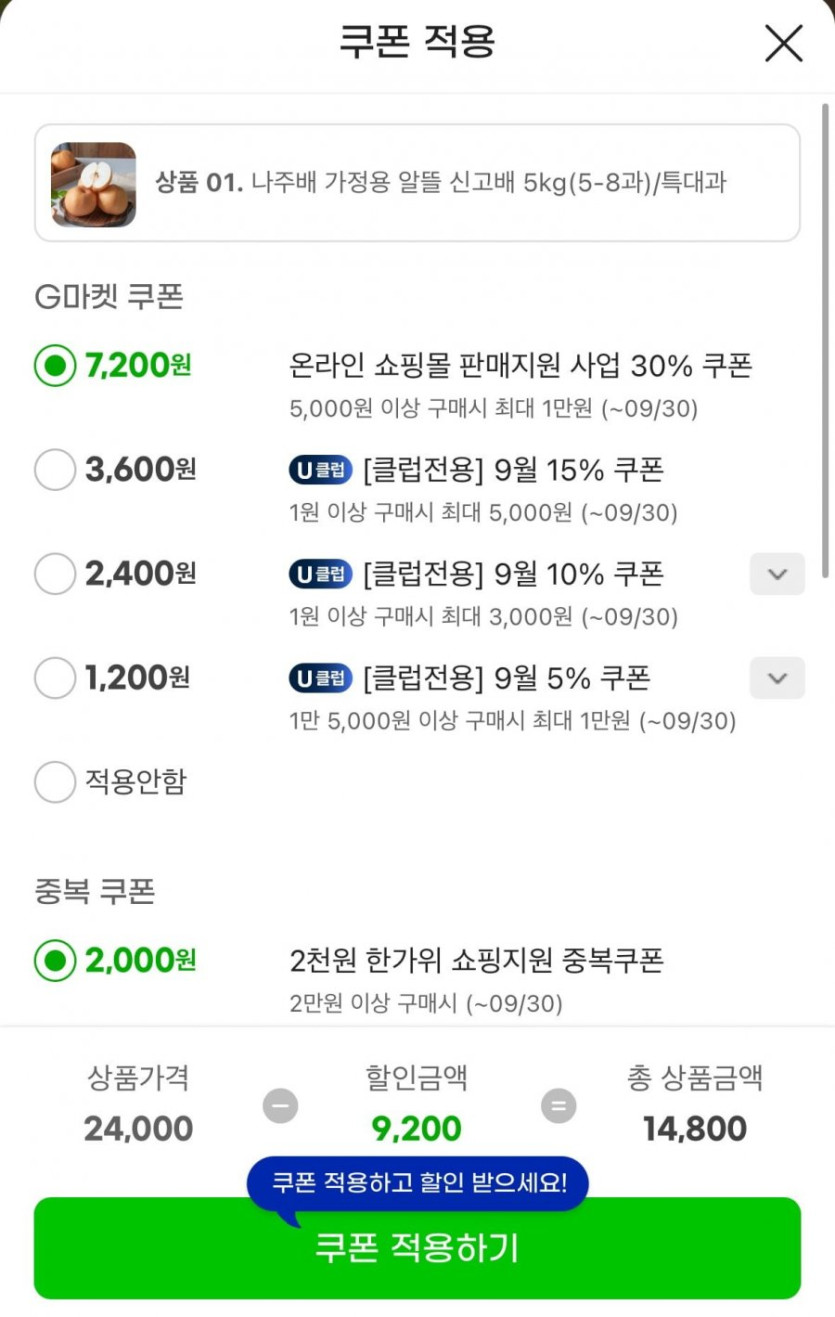Click the 쿠폰 적용하고 할인 받으세요 tooltip
The image size is (835, 1317).
click(x=419, y=1184)
